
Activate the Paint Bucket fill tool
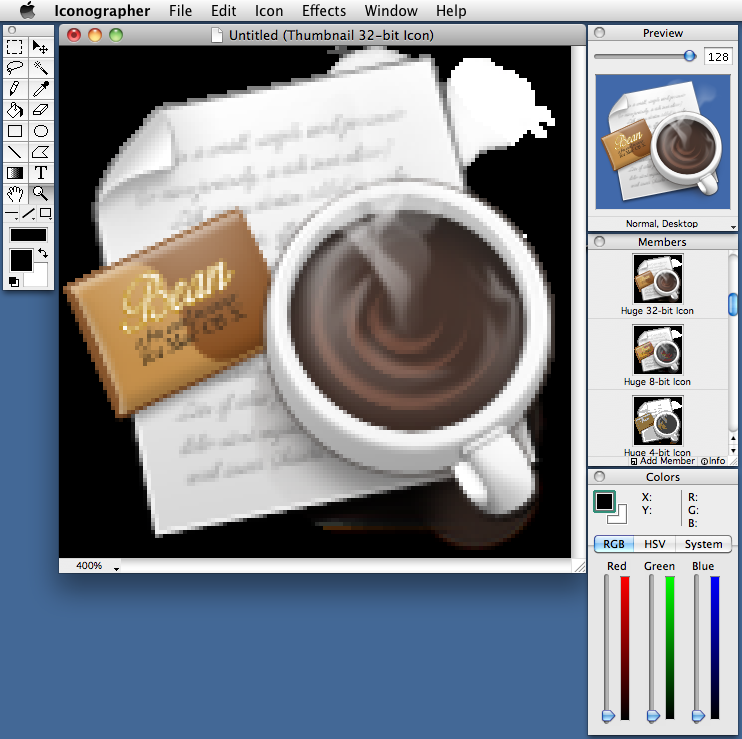pyautogui.click(x=15, y=110)
